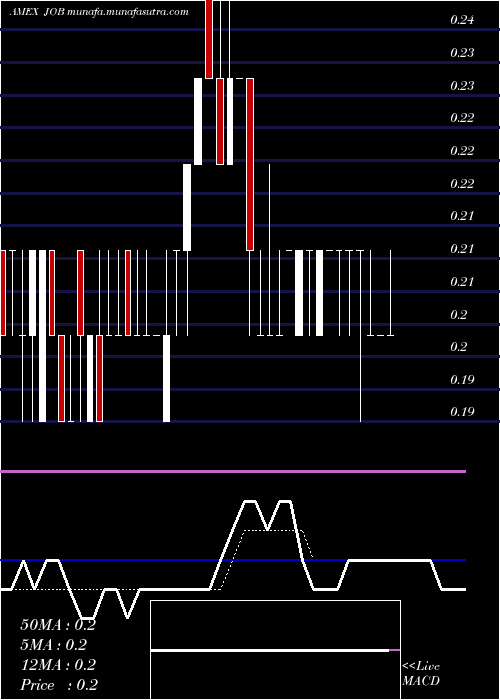Screen dimensions: 500x700
Task: Click the AMEX JOB munafa.munafasutra.com title
Action: point(99,12)
